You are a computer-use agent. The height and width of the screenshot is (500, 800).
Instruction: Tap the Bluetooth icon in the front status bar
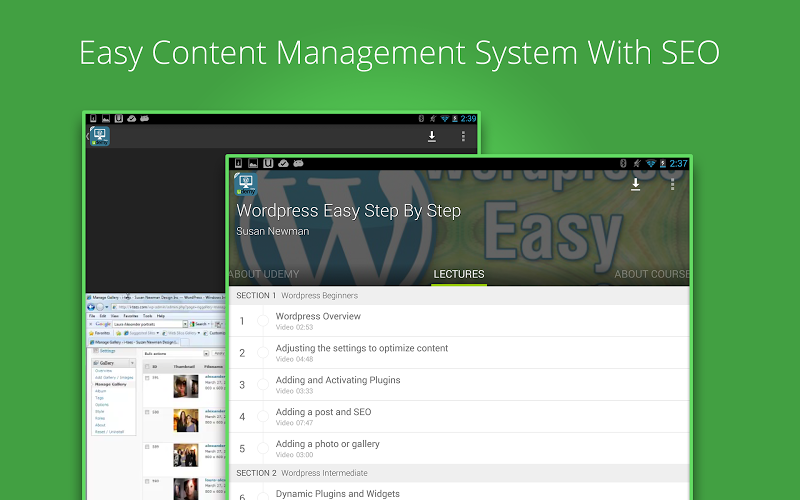point(621,163)
